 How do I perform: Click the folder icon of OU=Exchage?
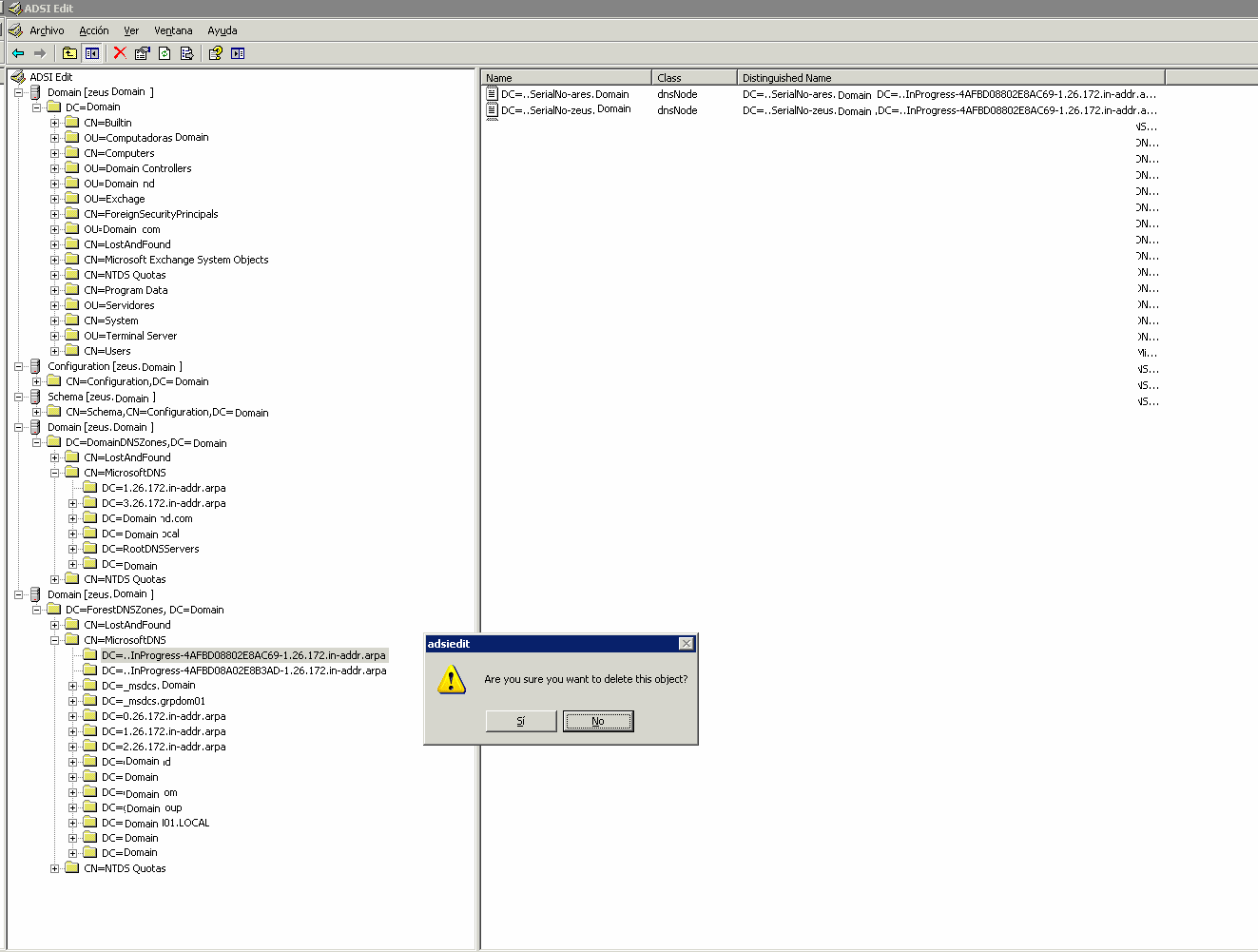click(x=72, y=199)
